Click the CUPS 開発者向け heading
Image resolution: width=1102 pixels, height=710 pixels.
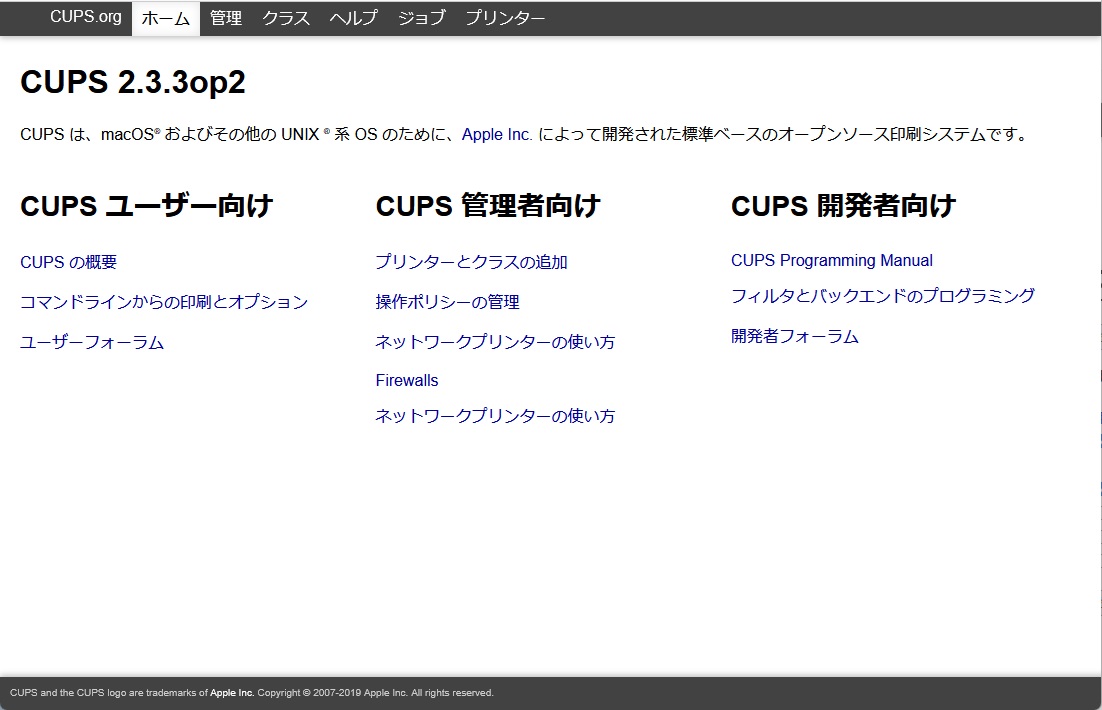pos(843,206)
